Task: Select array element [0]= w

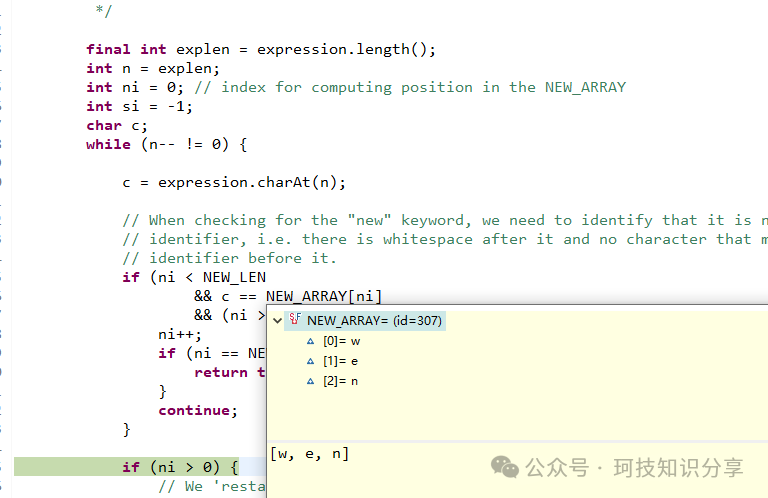Action: [341, 341]
